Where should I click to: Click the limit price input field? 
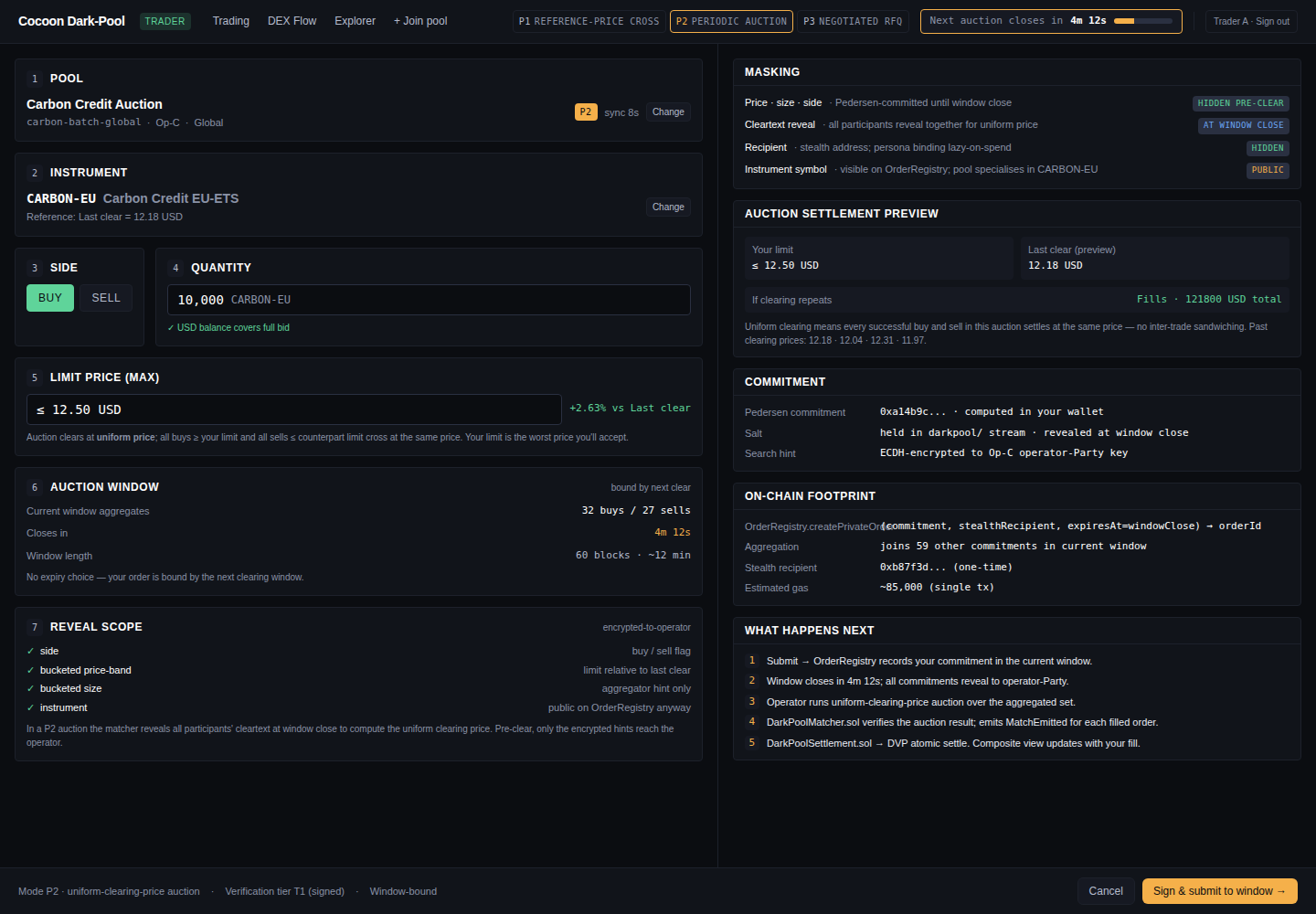(293, 409)
